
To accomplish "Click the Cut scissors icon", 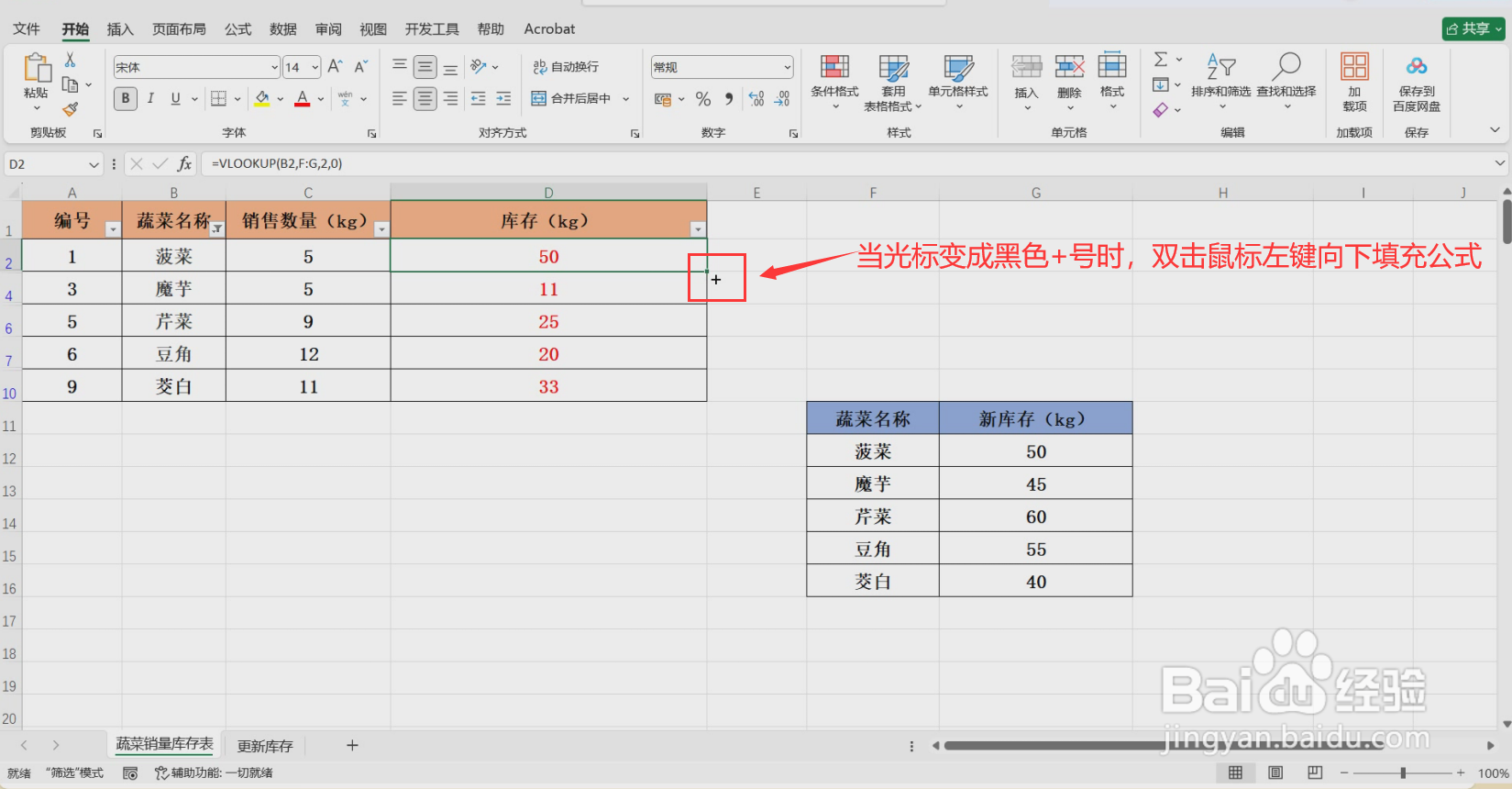I will (x=70, y=61).
